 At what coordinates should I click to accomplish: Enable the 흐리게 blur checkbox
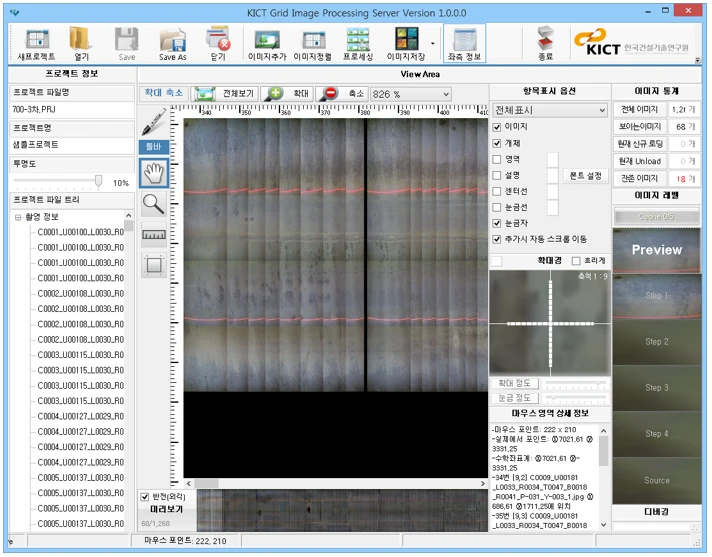click(576, 261)
